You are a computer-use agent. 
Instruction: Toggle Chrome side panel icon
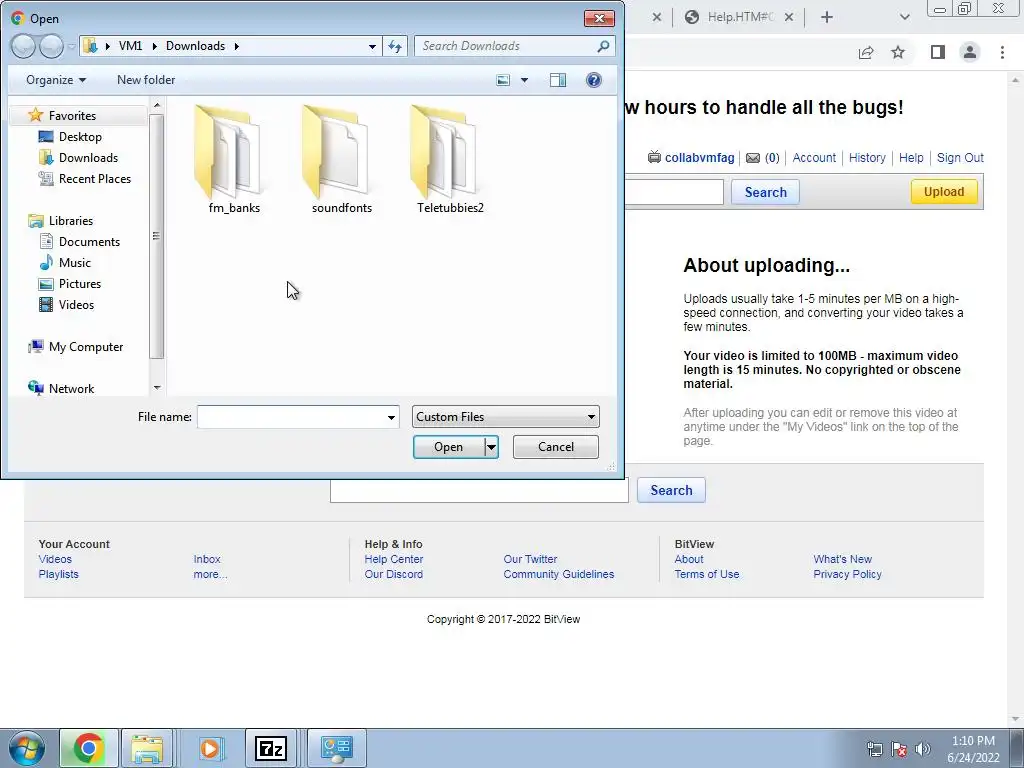click(938, 52)
